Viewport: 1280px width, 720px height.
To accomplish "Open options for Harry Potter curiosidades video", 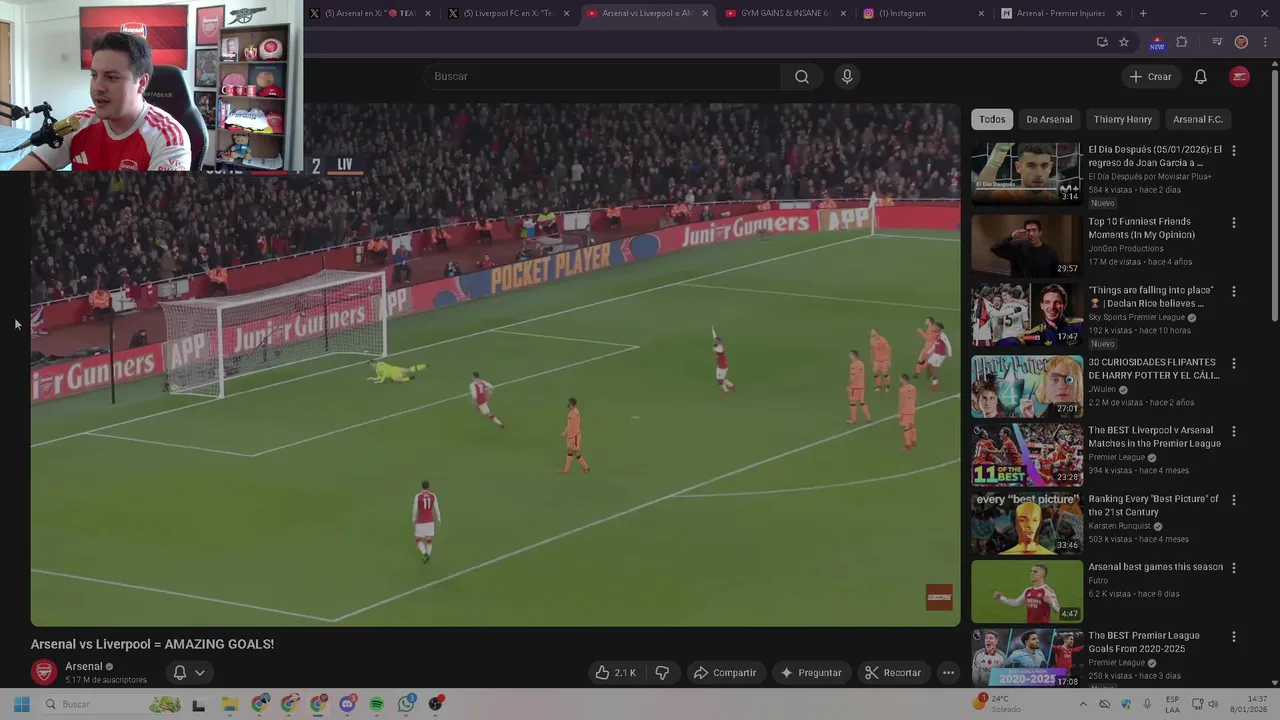I will pos(1233,363).
